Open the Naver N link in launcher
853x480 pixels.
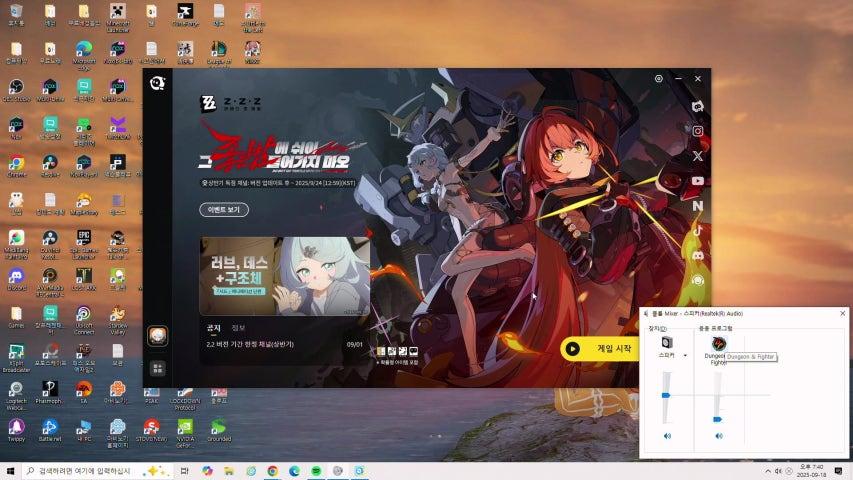point(698,206)
